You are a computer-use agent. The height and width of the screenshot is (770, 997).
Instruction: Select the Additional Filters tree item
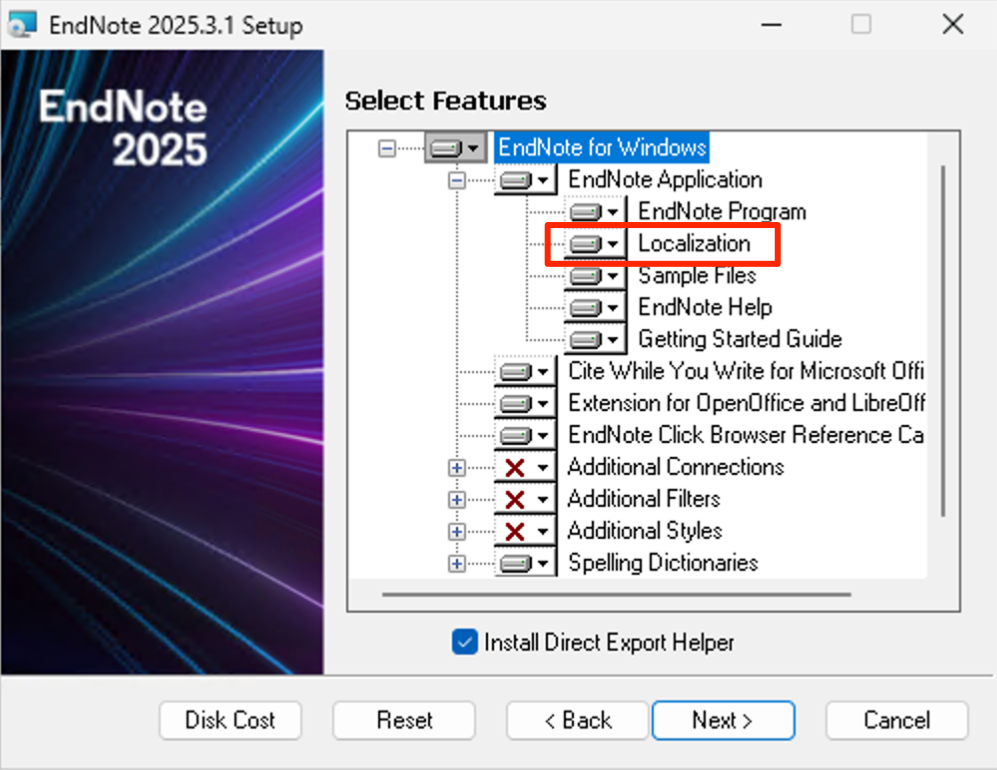click(x=643, y=498)
